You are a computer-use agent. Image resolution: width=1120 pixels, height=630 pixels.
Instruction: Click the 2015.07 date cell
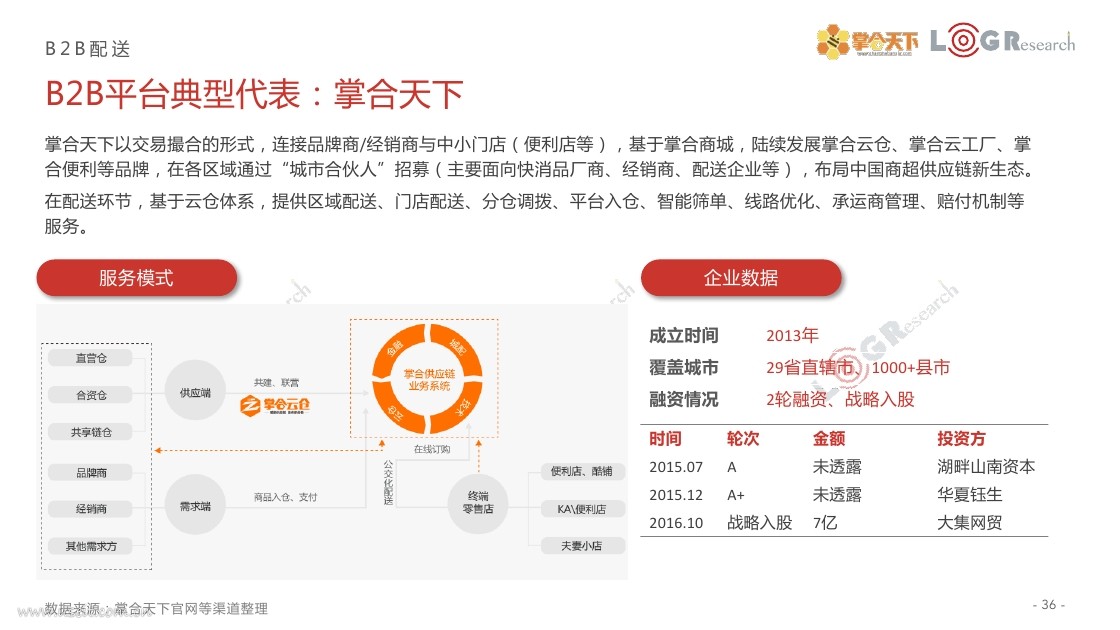click(676, 467)
